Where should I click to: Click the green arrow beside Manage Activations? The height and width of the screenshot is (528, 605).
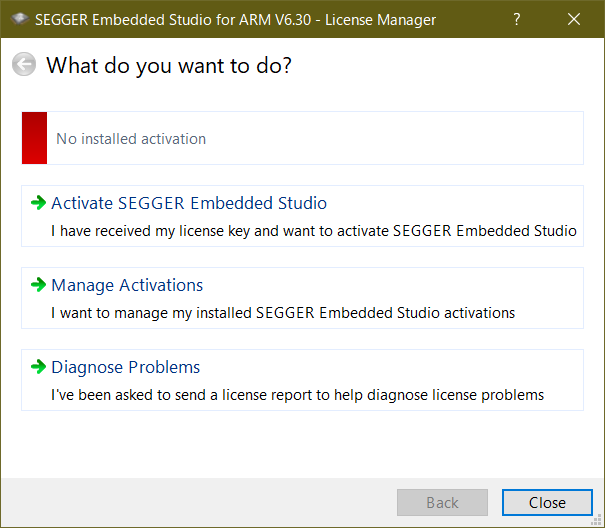[39, 285]
